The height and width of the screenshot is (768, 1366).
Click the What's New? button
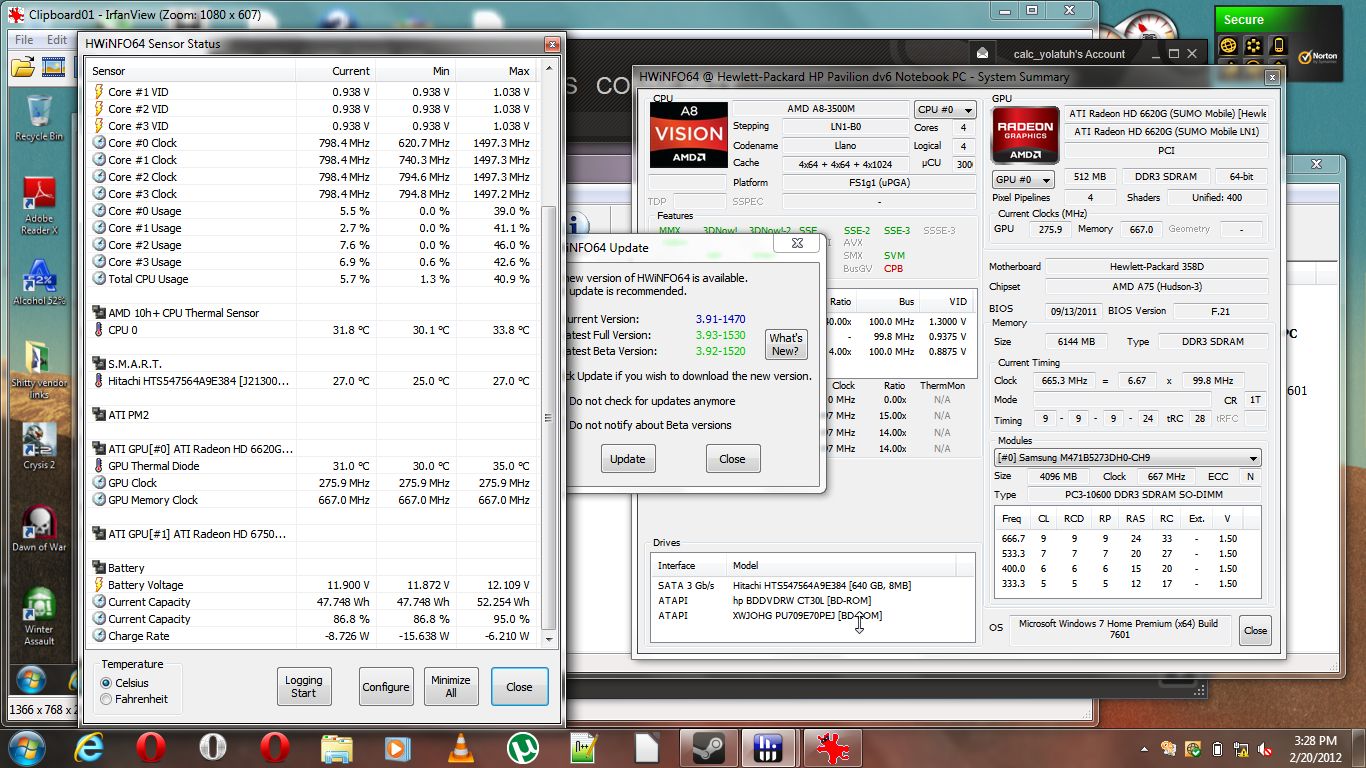coord(785,344)
